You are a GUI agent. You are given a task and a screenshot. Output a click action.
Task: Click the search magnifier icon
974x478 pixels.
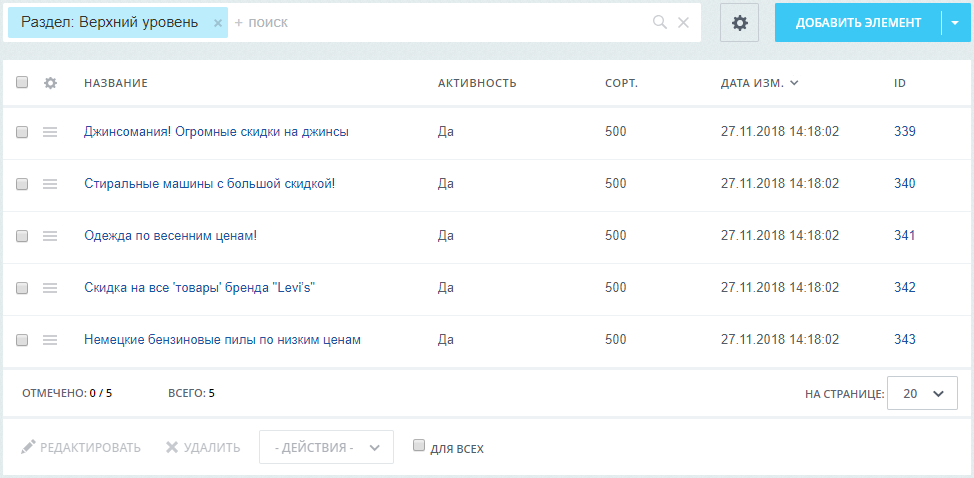point(660,23)
